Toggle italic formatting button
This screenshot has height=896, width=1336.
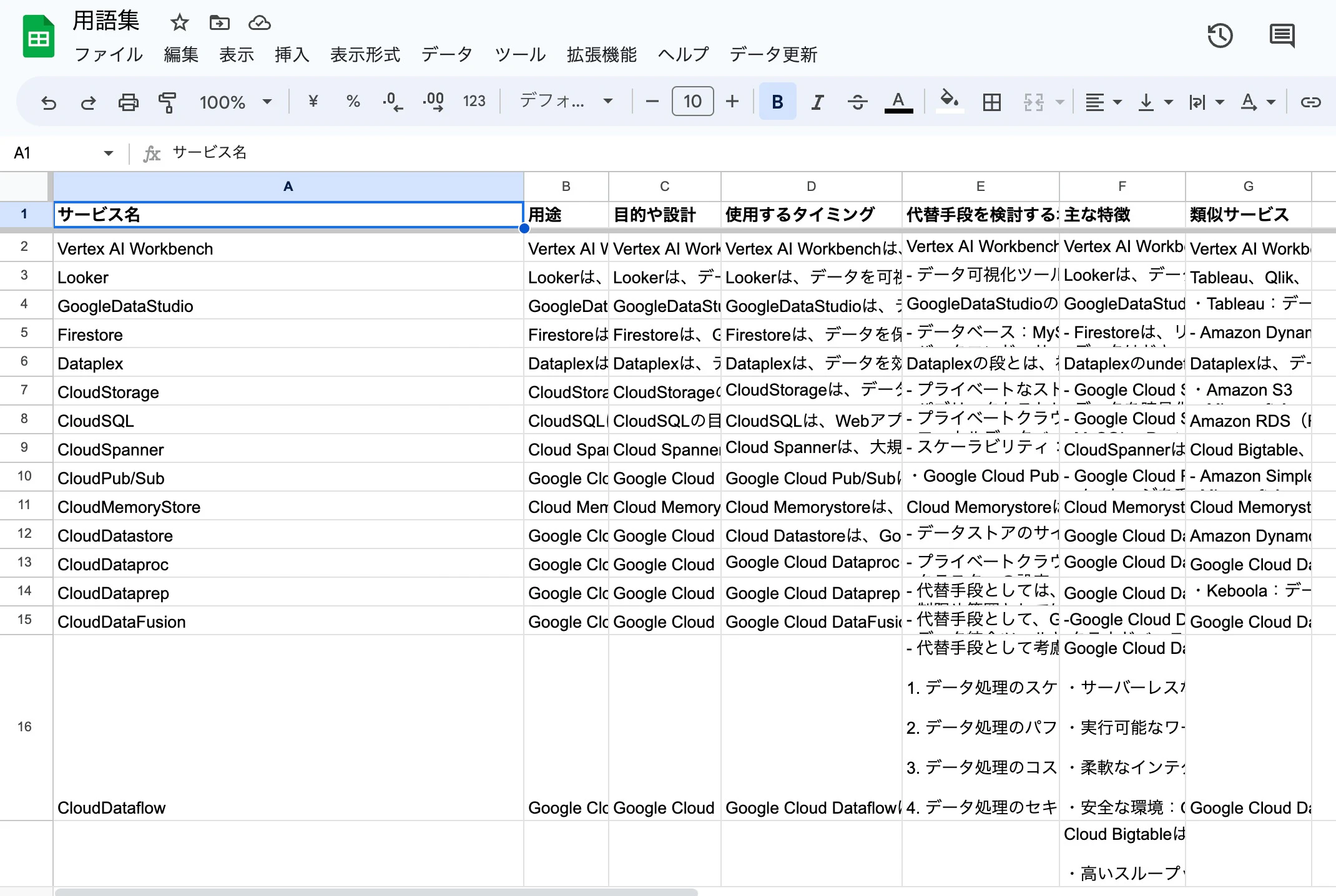coord(817,102)
